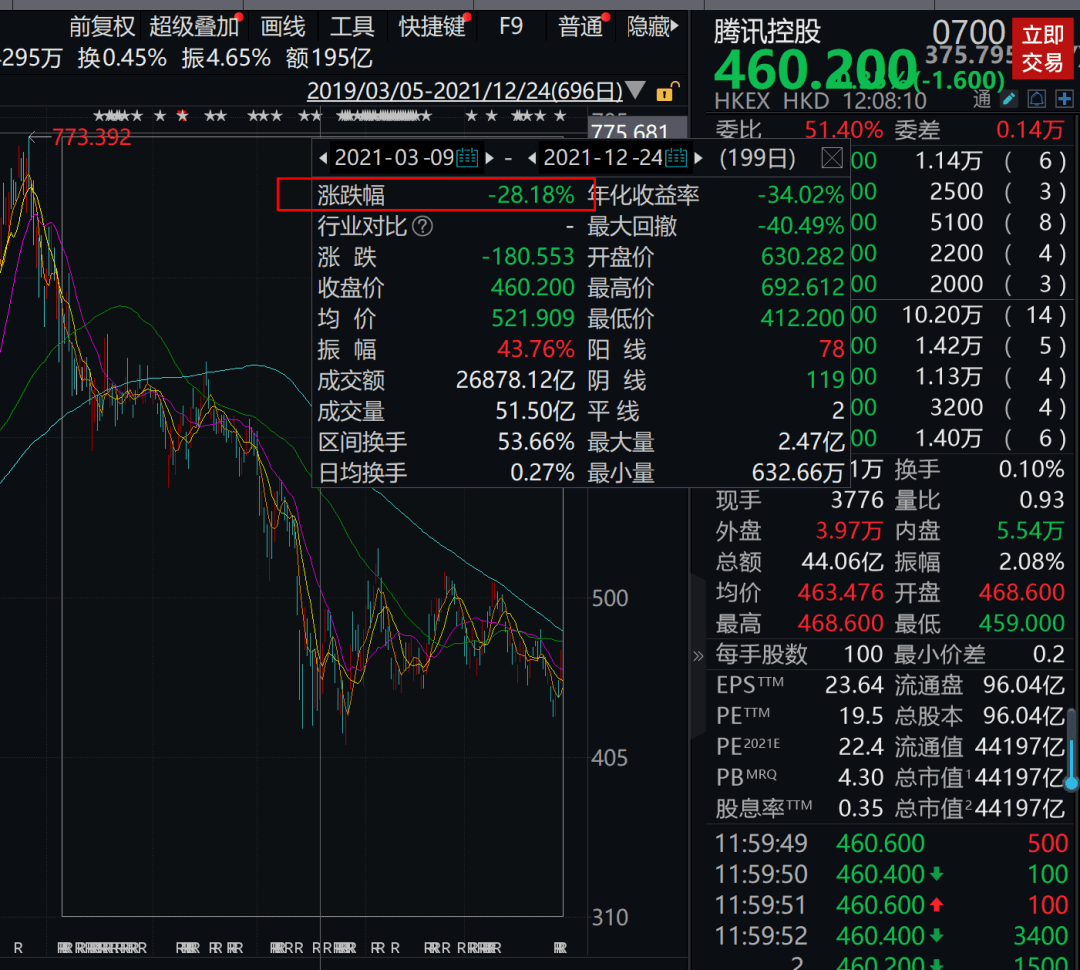1080x970 pixels.
Task: Edit stock note with pencil icon
Action: 1009,99
